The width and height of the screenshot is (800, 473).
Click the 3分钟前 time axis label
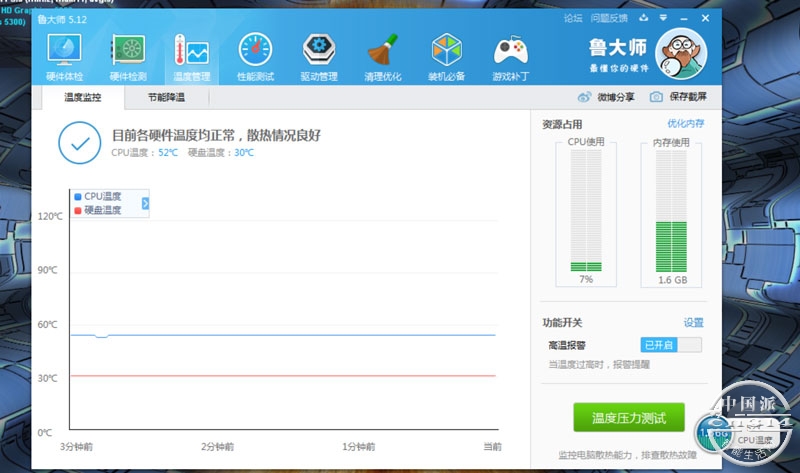click(77, 446)
